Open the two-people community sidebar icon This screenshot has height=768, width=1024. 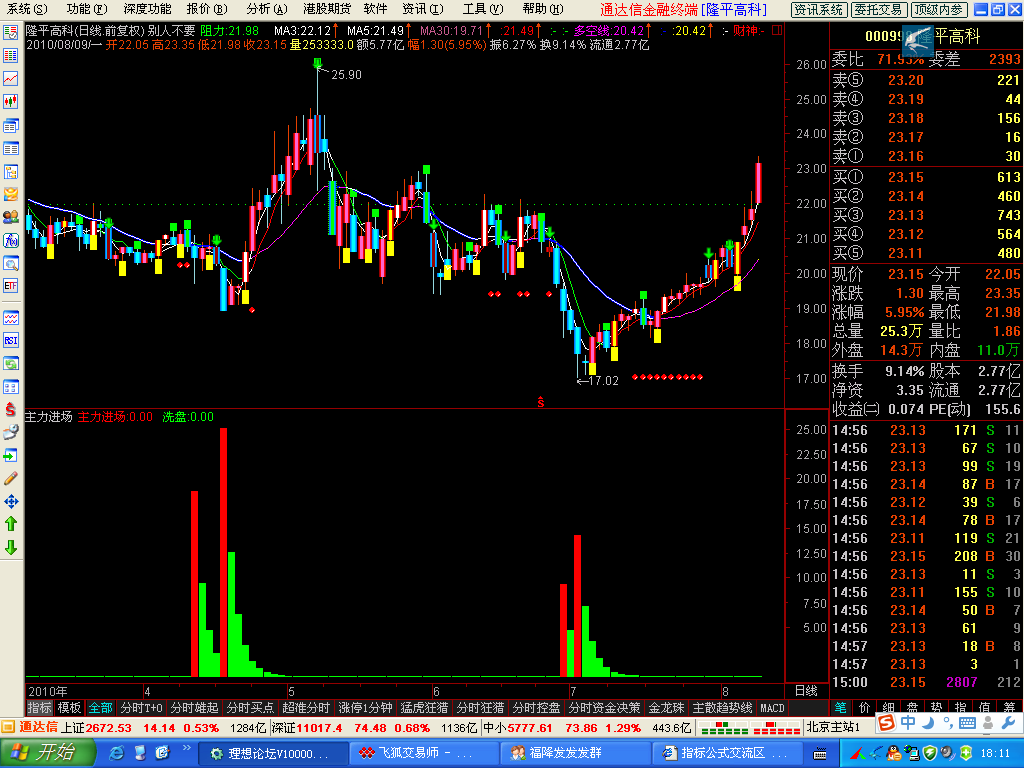(10, 217)
